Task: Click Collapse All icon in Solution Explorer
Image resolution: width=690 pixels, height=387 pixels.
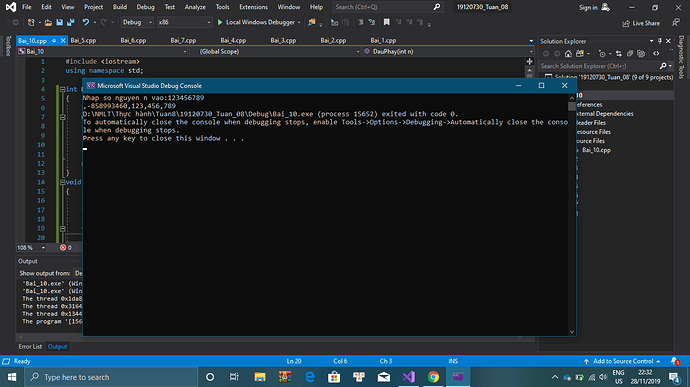Action: 630,54
